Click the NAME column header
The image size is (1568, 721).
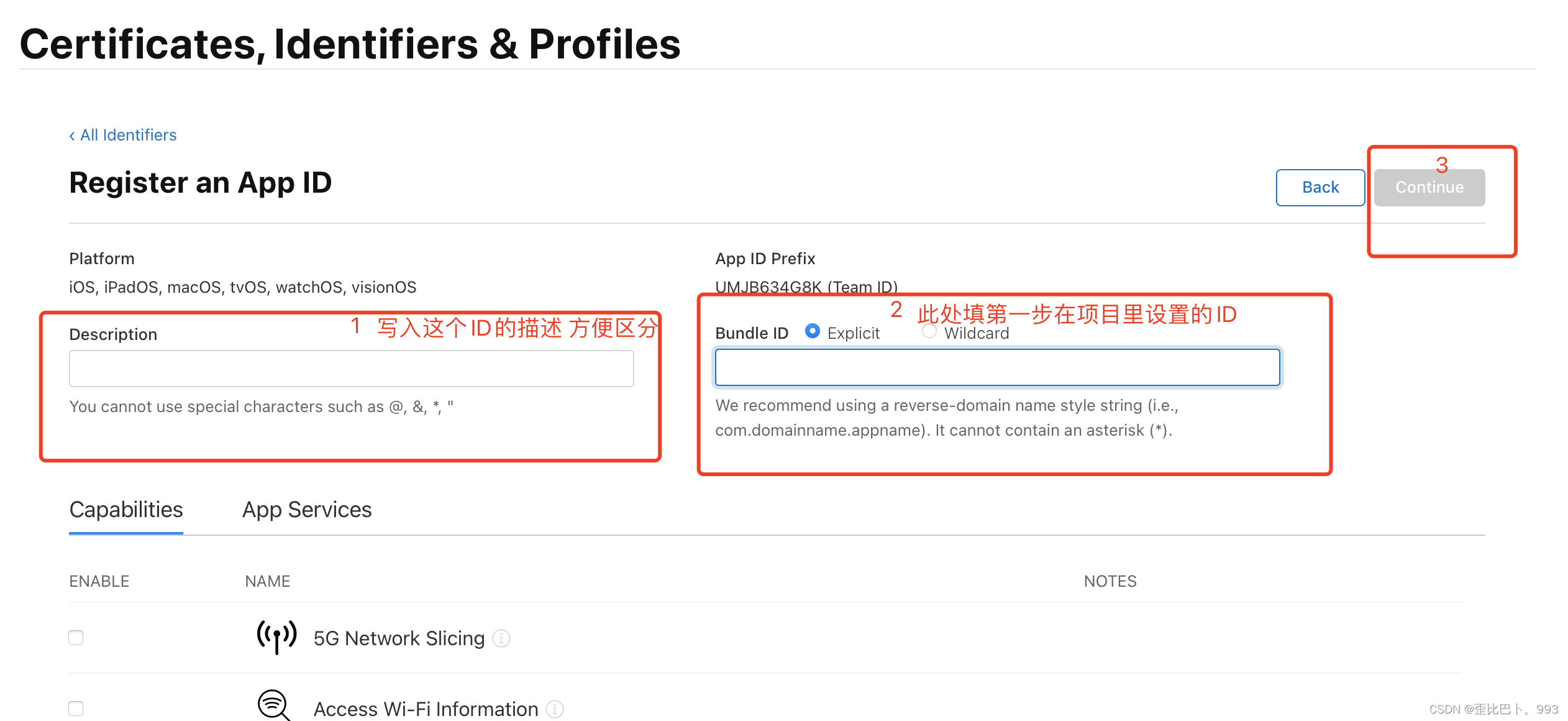point(267,581)
